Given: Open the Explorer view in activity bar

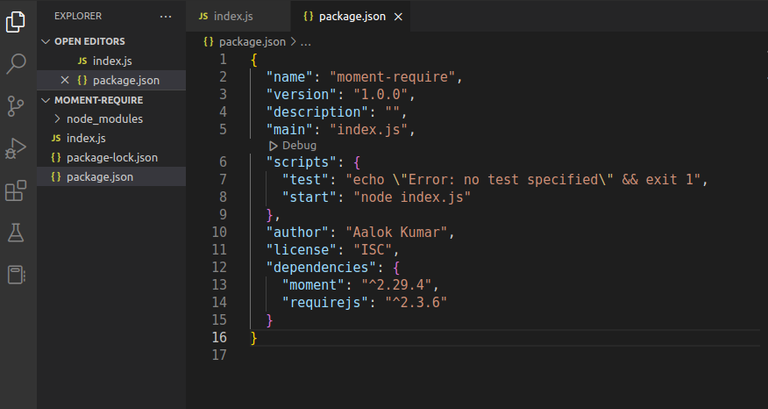Looking at the screenshot, I should pyautogui.click(x=16, y=21).
